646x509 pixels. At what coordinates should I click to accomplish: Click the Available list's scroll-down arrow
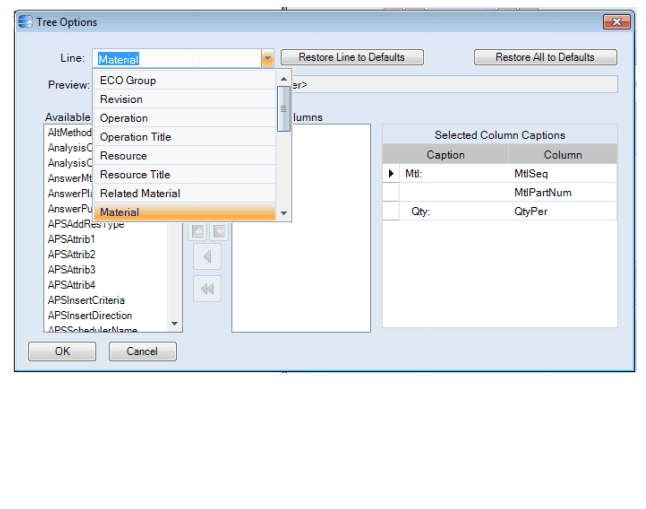tap(175, 324)
